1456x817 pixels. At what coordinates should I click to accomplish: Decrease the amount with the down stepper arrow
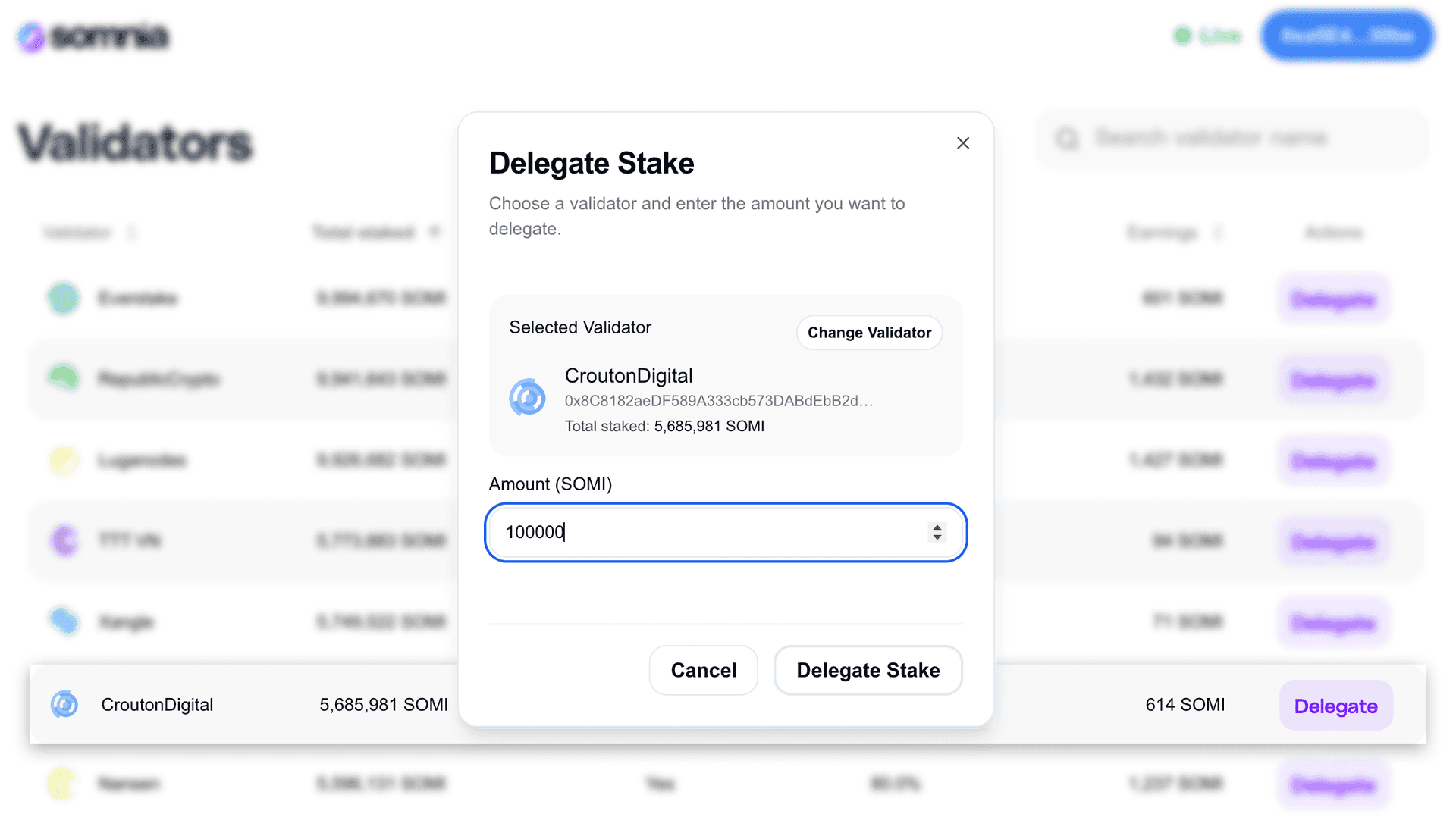937,538
